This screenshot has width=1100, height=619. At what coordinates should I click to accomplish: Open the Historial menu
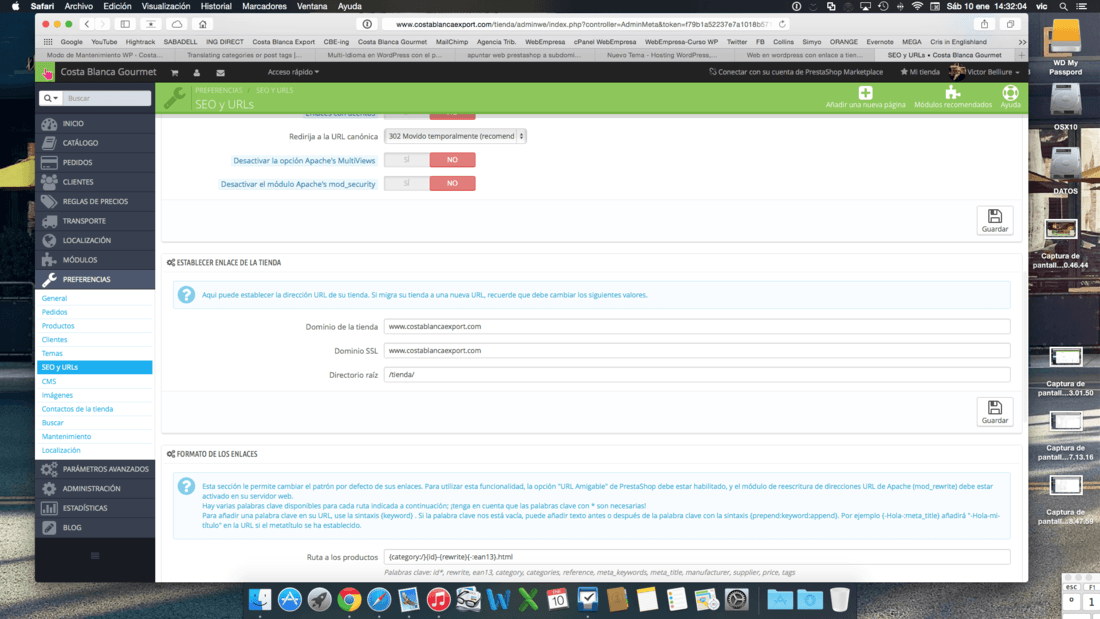[216, 6]
